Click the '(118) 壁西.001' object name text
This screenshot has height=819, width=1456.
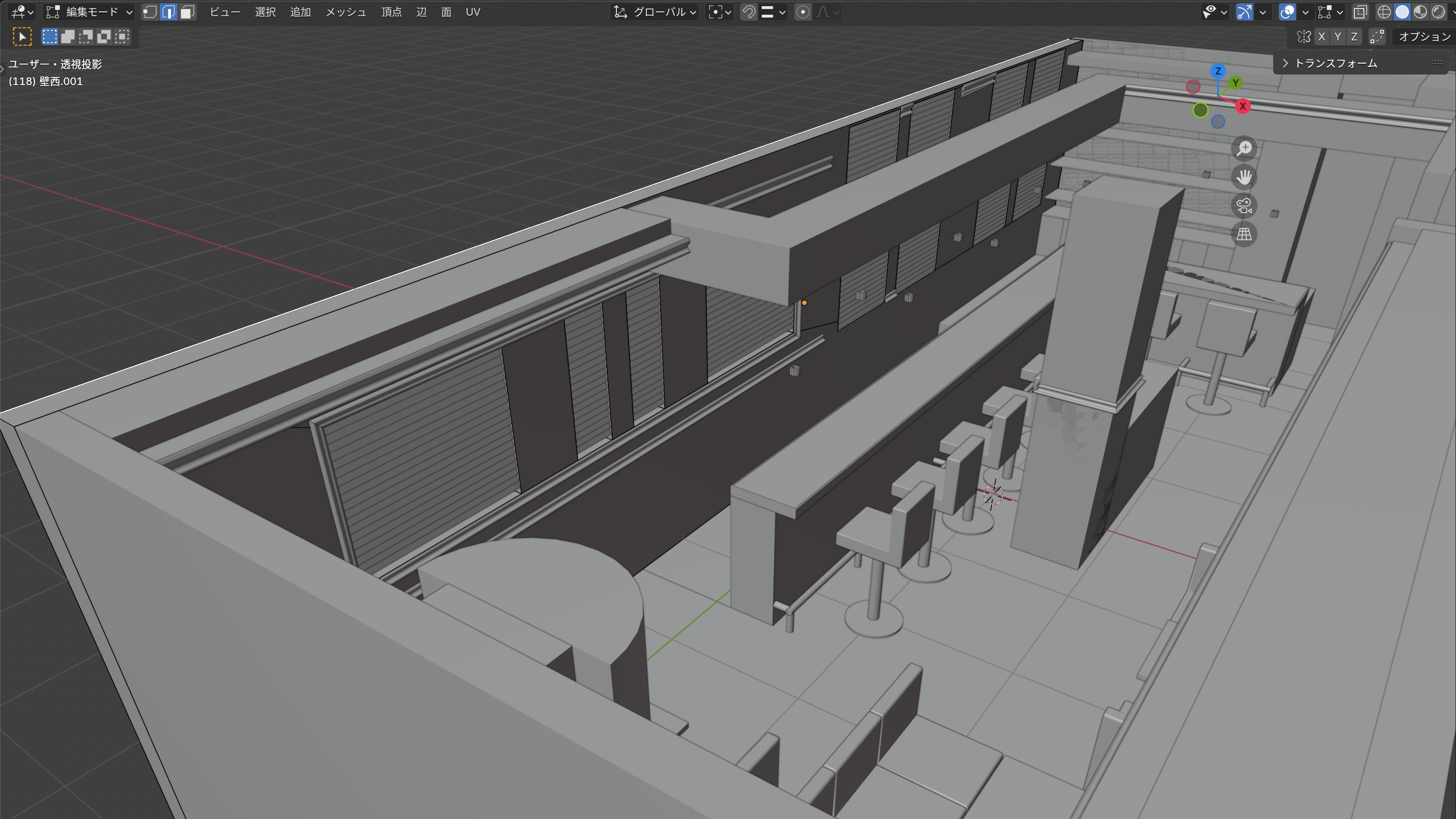tap(46, 81)
